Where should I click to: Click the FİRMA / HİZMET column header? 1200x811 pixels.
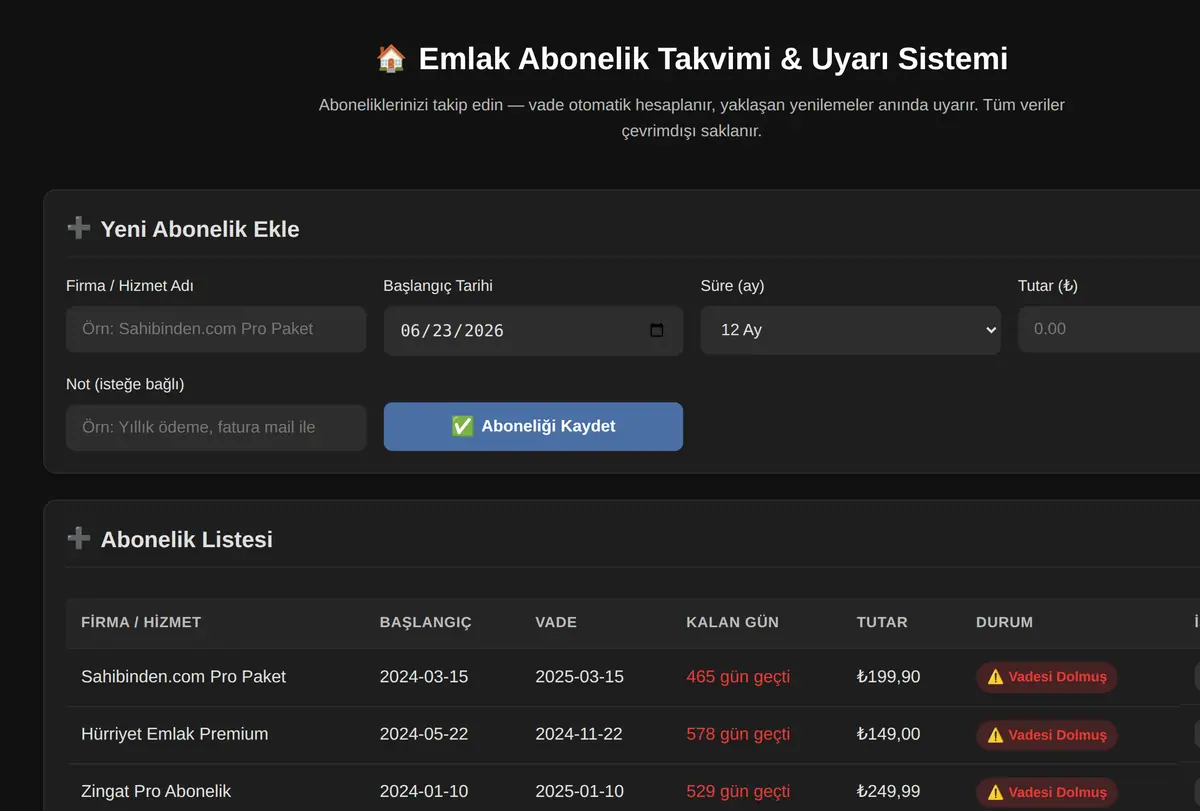141,622
